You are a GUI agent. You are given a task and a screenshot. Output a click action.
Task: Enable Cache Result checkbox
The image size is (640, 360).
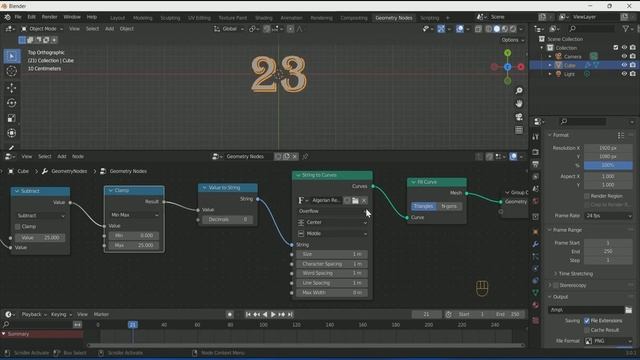[587, 330]
